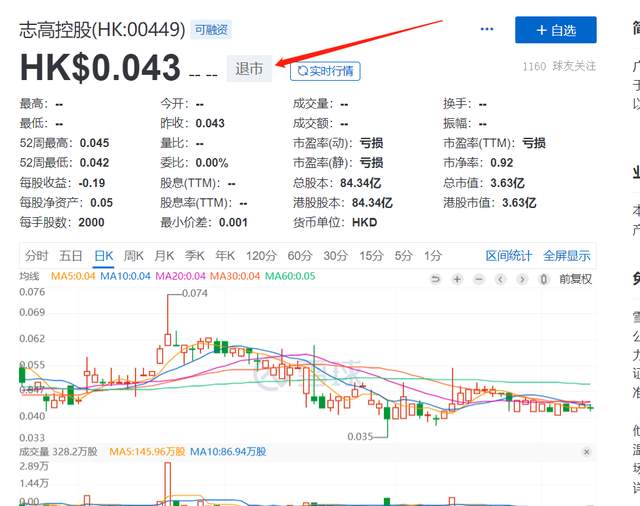The width and height of the screenshot is (640, 506).
Task: Click the 实时行情 refresh button
Action: [x=325, y=71]
